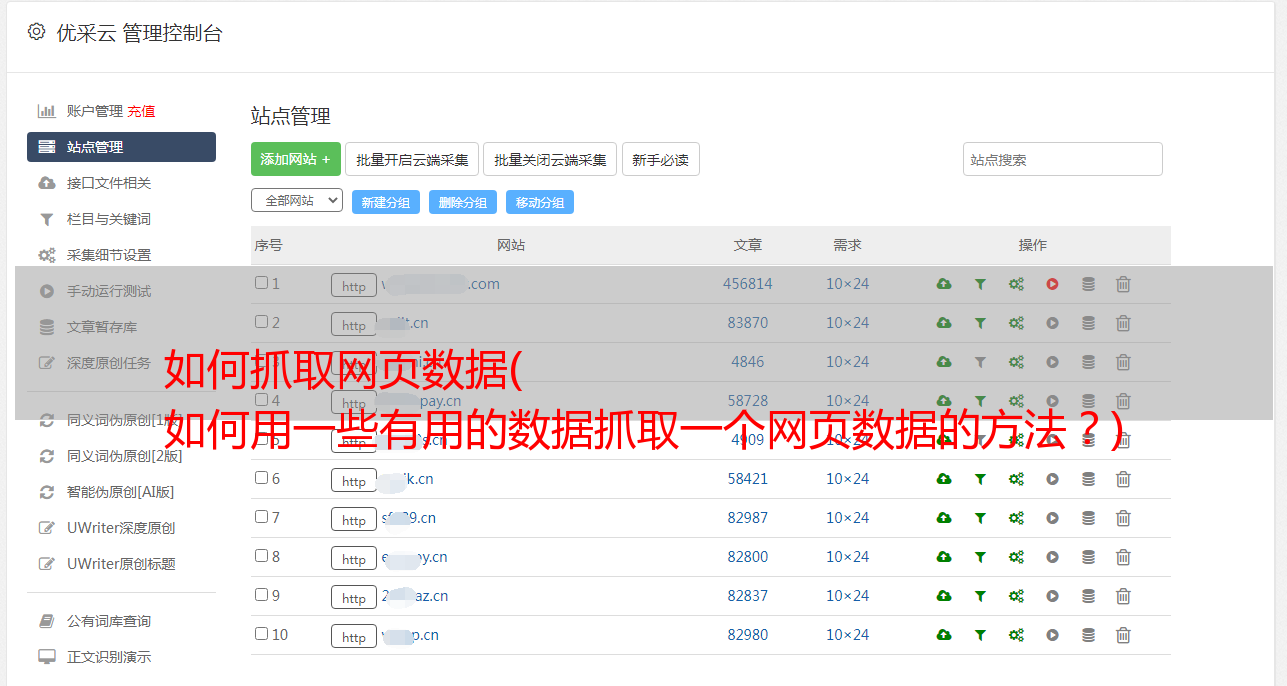
Task: Open 账户管理 in the sidebar
Action: point(95,111)
